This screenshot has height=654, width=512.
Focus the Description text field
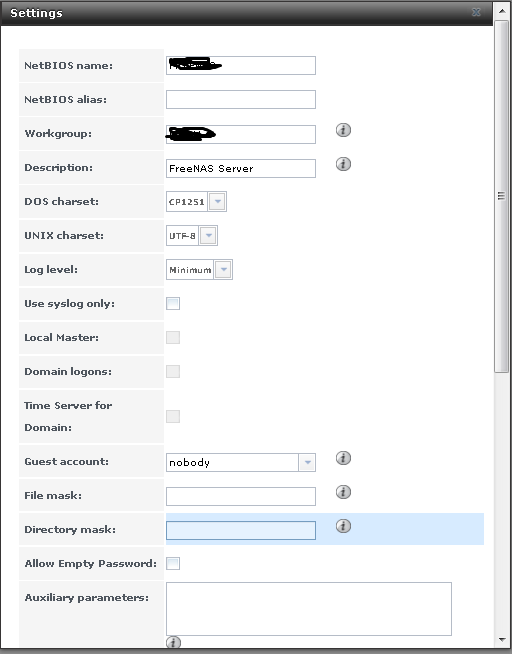[241, 169]
